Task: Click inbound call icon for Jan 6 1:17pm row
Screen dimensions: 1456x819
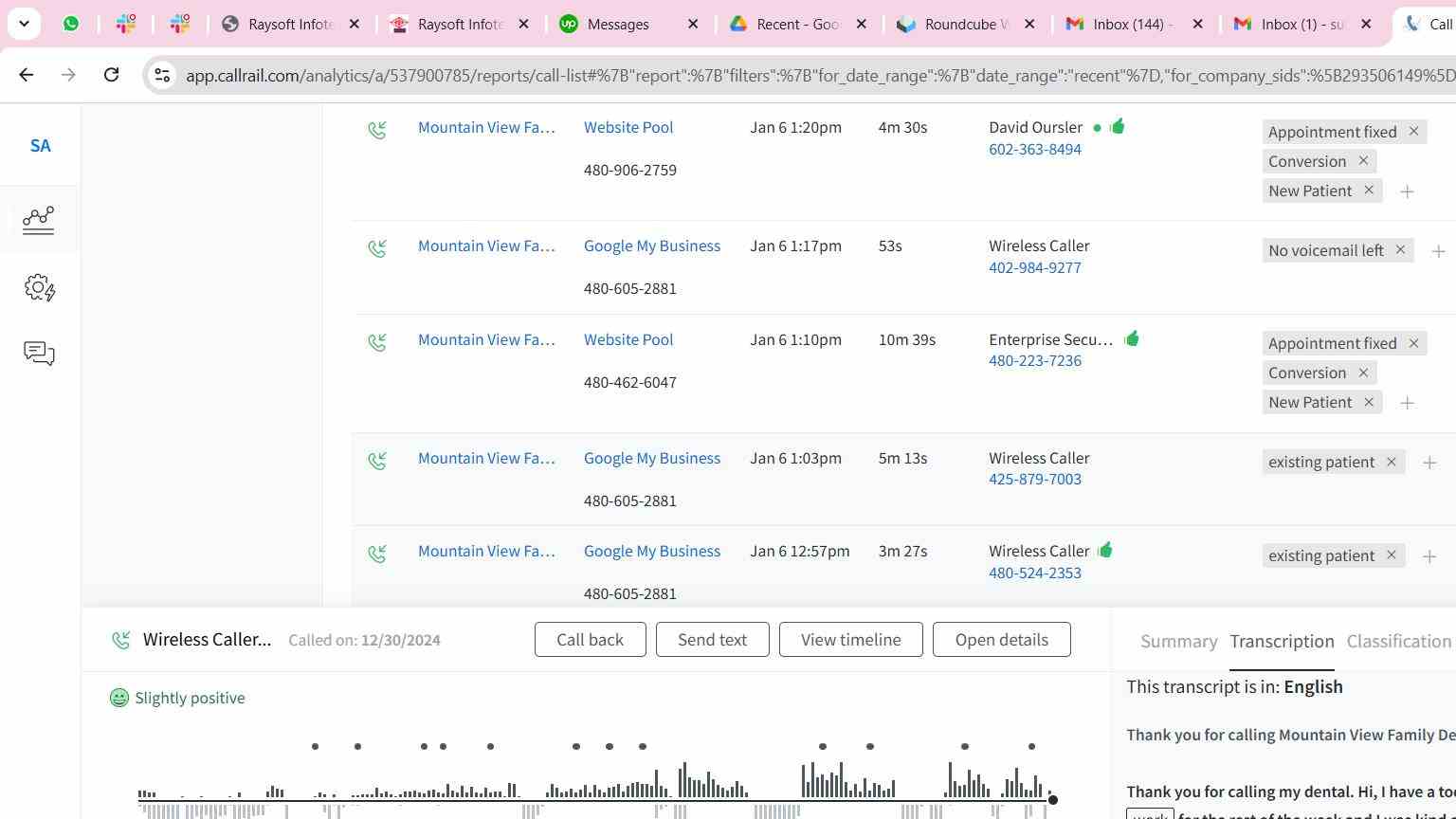Action: [x=377, y=248]
